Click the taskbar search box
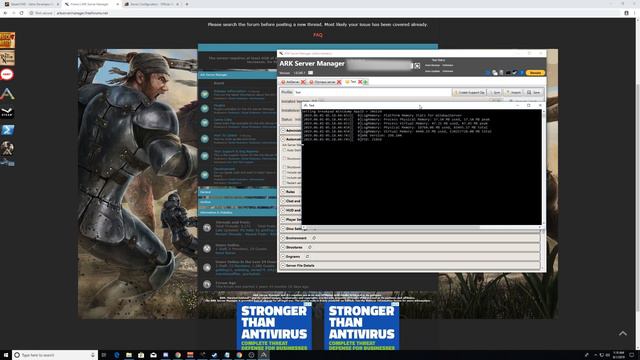This screenshot has width=640, height=360. (55, 355)
